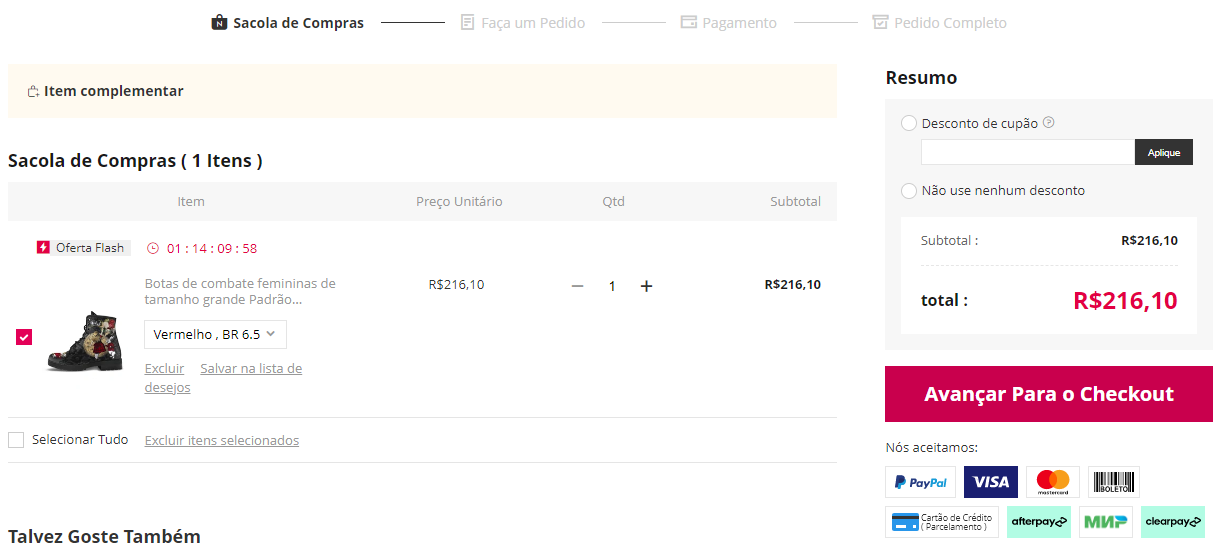Select Desconto de cupão radio option
This screenshot has height=544, width=1223.
click(909, 123)
